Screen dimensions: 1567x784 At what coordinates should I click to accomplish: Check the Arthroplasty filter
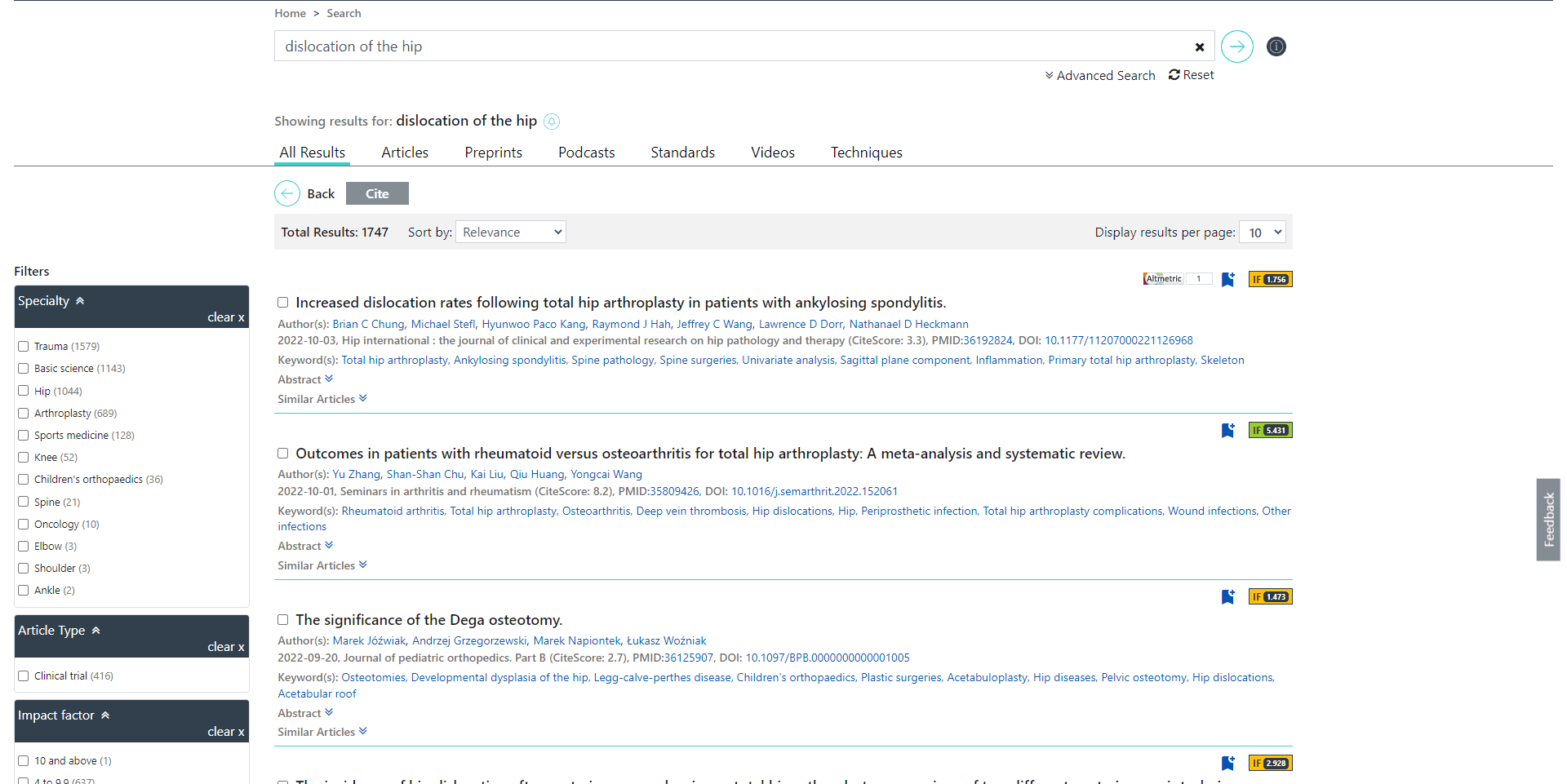pos(24,414)
